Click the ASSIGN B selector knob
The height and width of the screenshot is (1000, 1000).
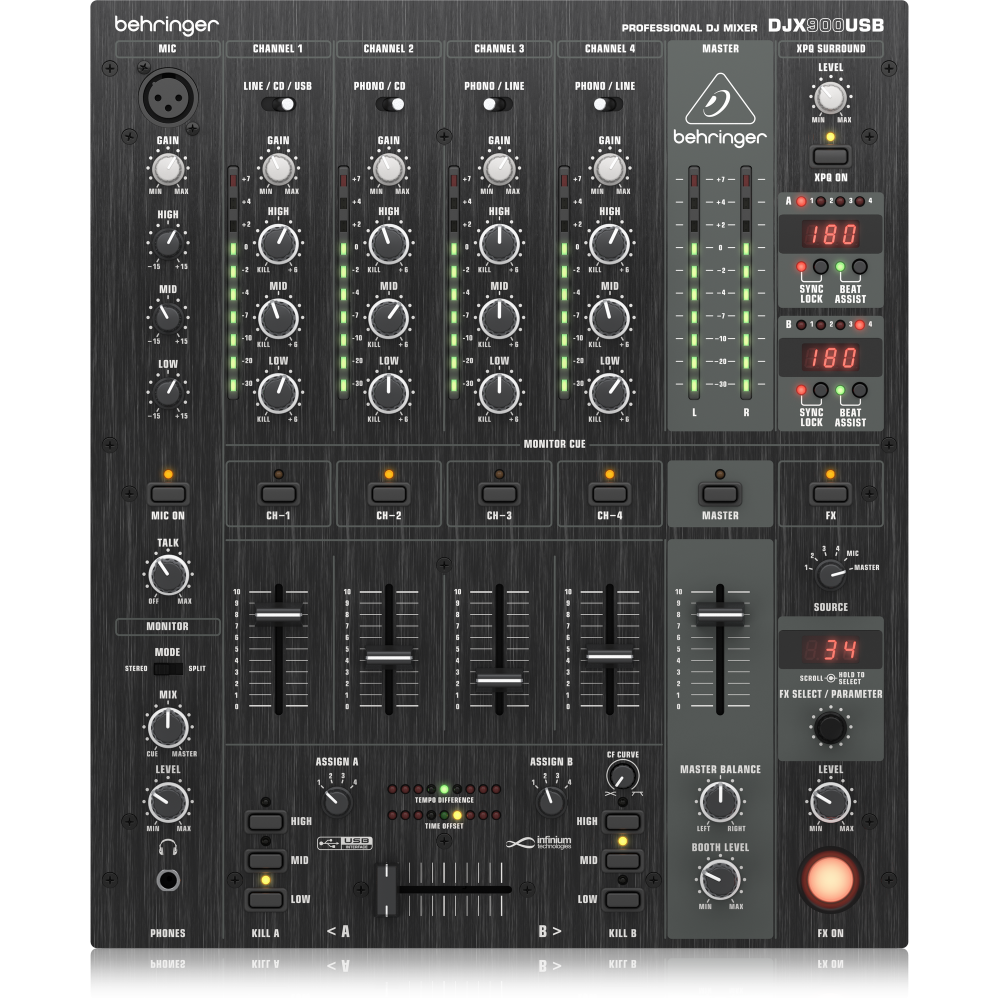point(550,801)
